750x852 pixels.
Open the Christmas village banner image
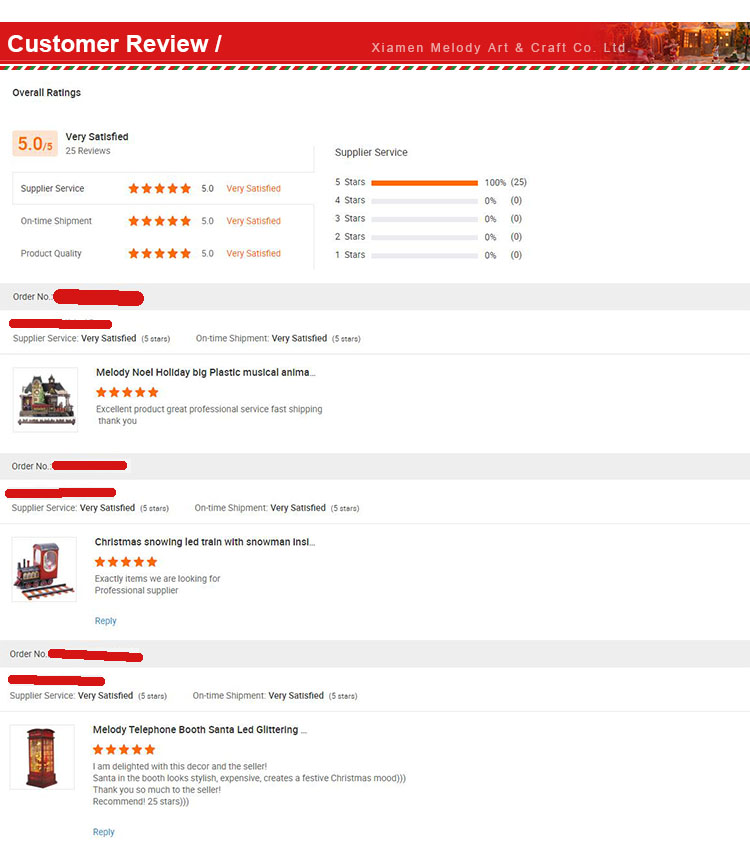[674, 42]
